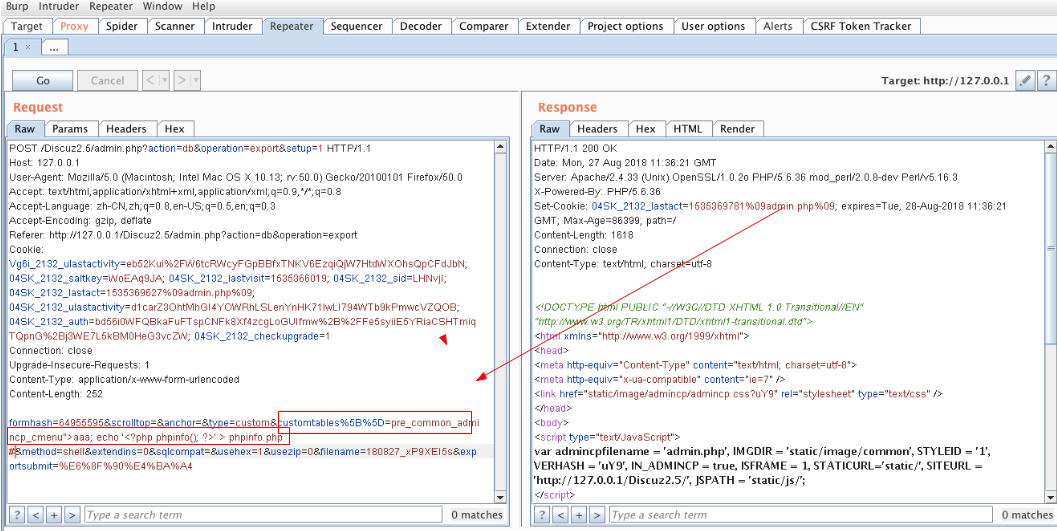The height and width of the screenshot is (531, 1057).
Task: Click the Host: 127.0.0.1 request line
Action: pos(44,163)
